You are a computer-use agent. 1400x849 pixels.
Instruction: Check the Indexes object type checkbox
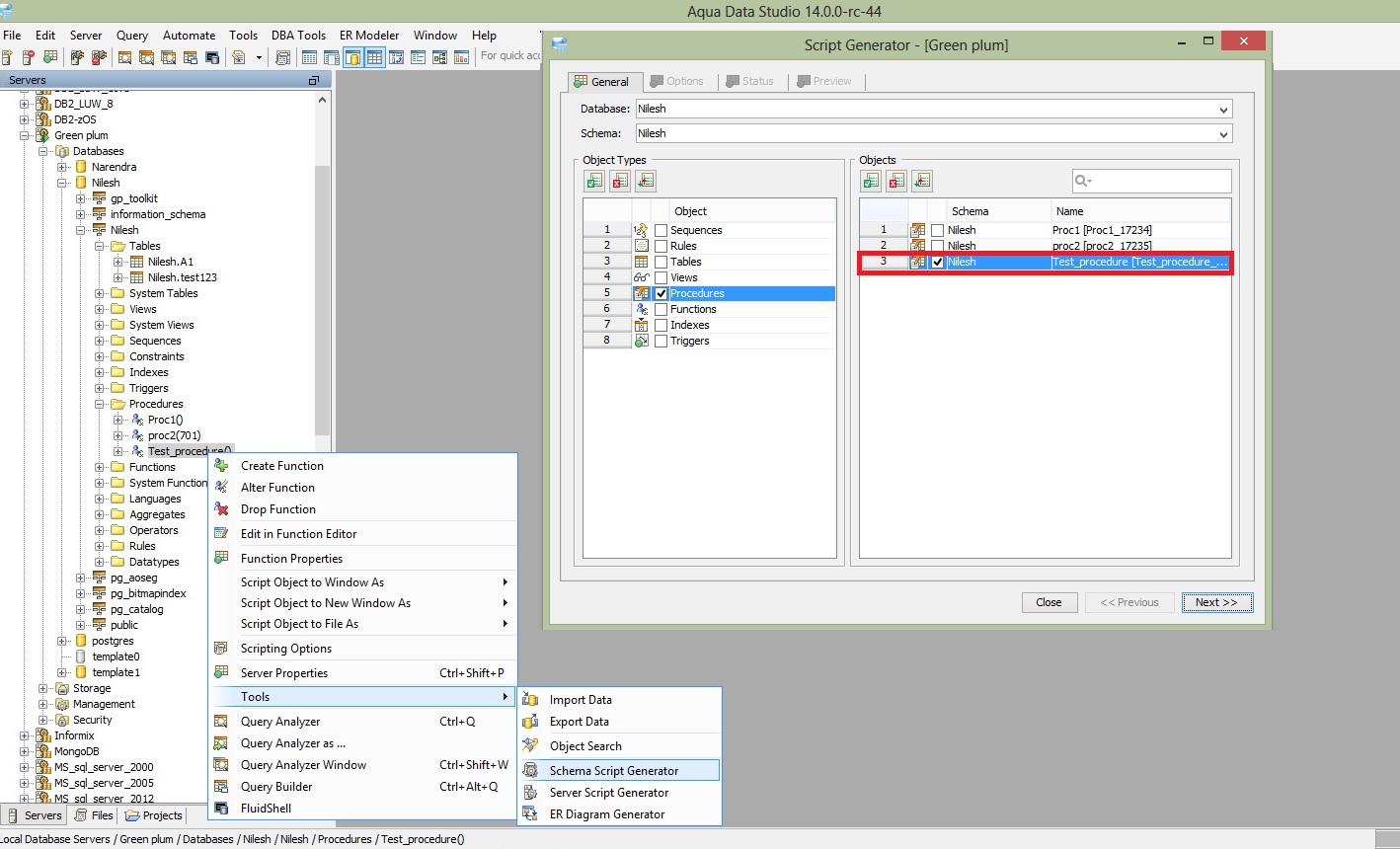tap(661, 325)
